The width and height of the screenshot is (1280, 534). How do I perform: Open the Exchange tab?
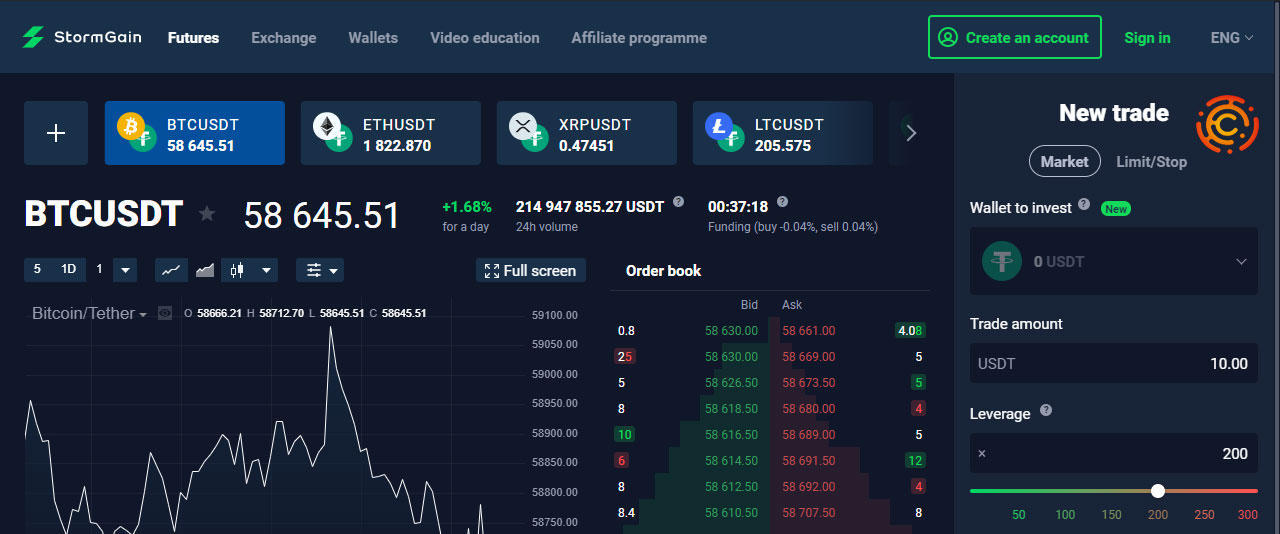tap(283, 38)
